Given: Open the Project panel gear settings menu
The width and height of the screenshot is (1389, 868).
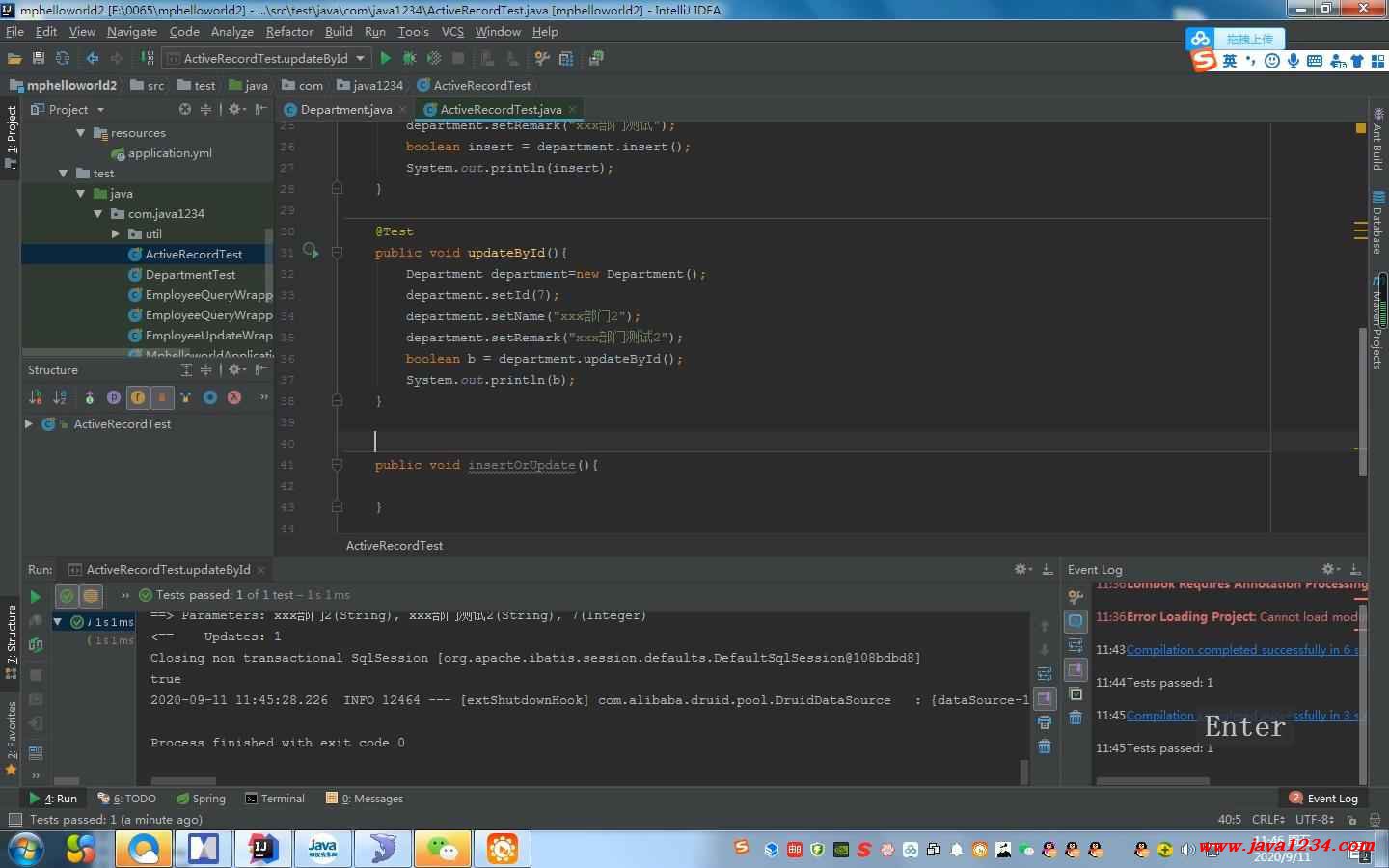Looking at the screenshot, I should click(x=236, y=109).
